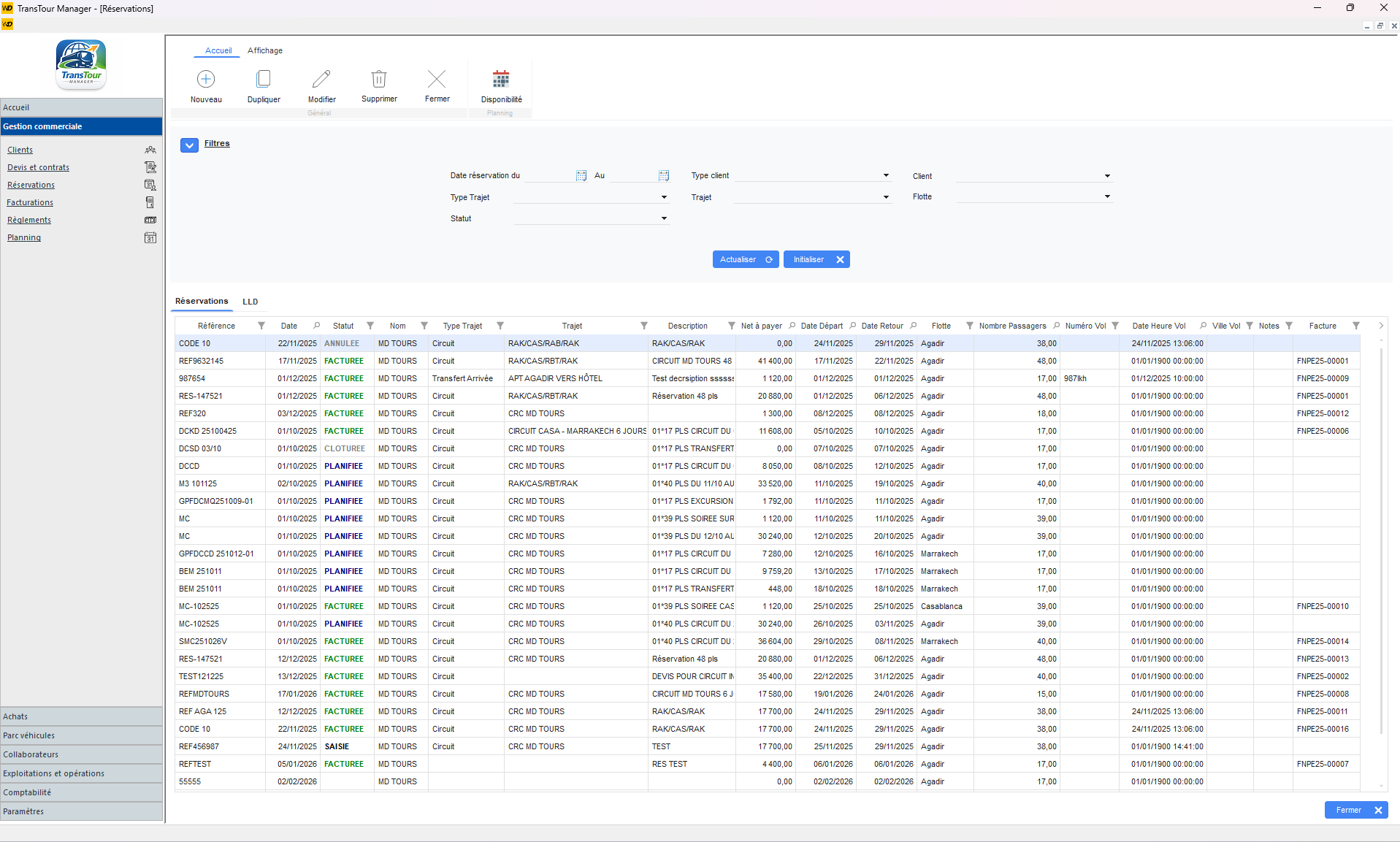Click the Nouveau plus icon
This screenshot has height=842, width=1400.
pyautogui.click(x=206, y=79)
